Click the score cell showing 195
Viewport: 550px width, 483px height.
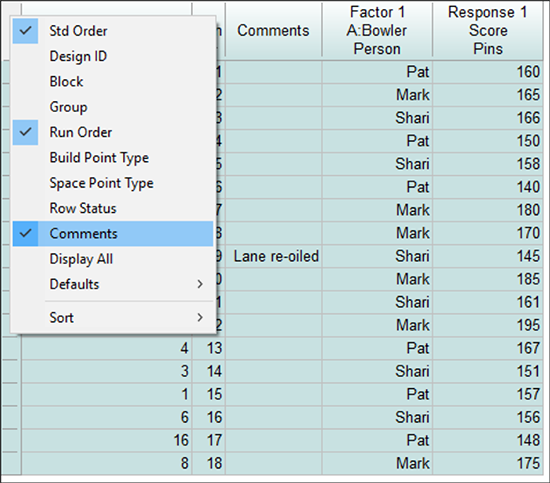pyautogui.click(x=488, y=325)
